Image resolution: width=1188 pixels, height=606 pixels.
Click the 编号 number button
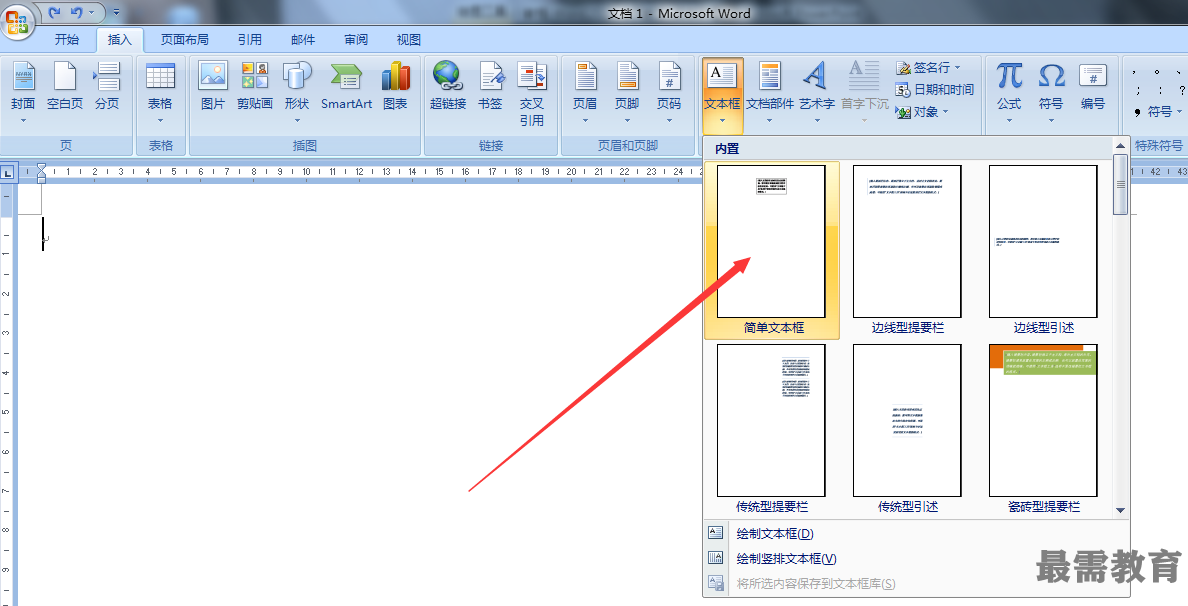[1093, 86]
